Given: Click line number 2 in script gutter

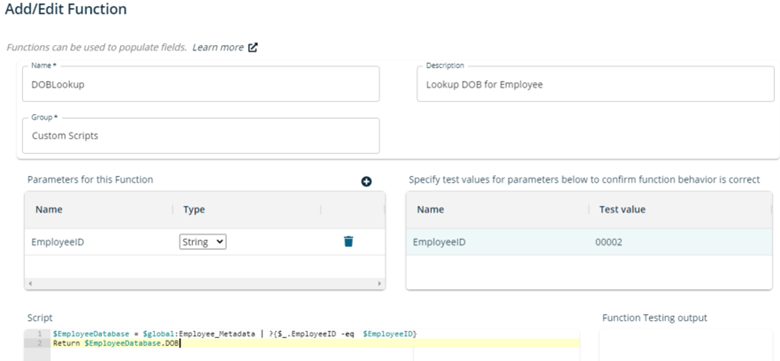Looking at the screenshot, I should tap(39, 343).
